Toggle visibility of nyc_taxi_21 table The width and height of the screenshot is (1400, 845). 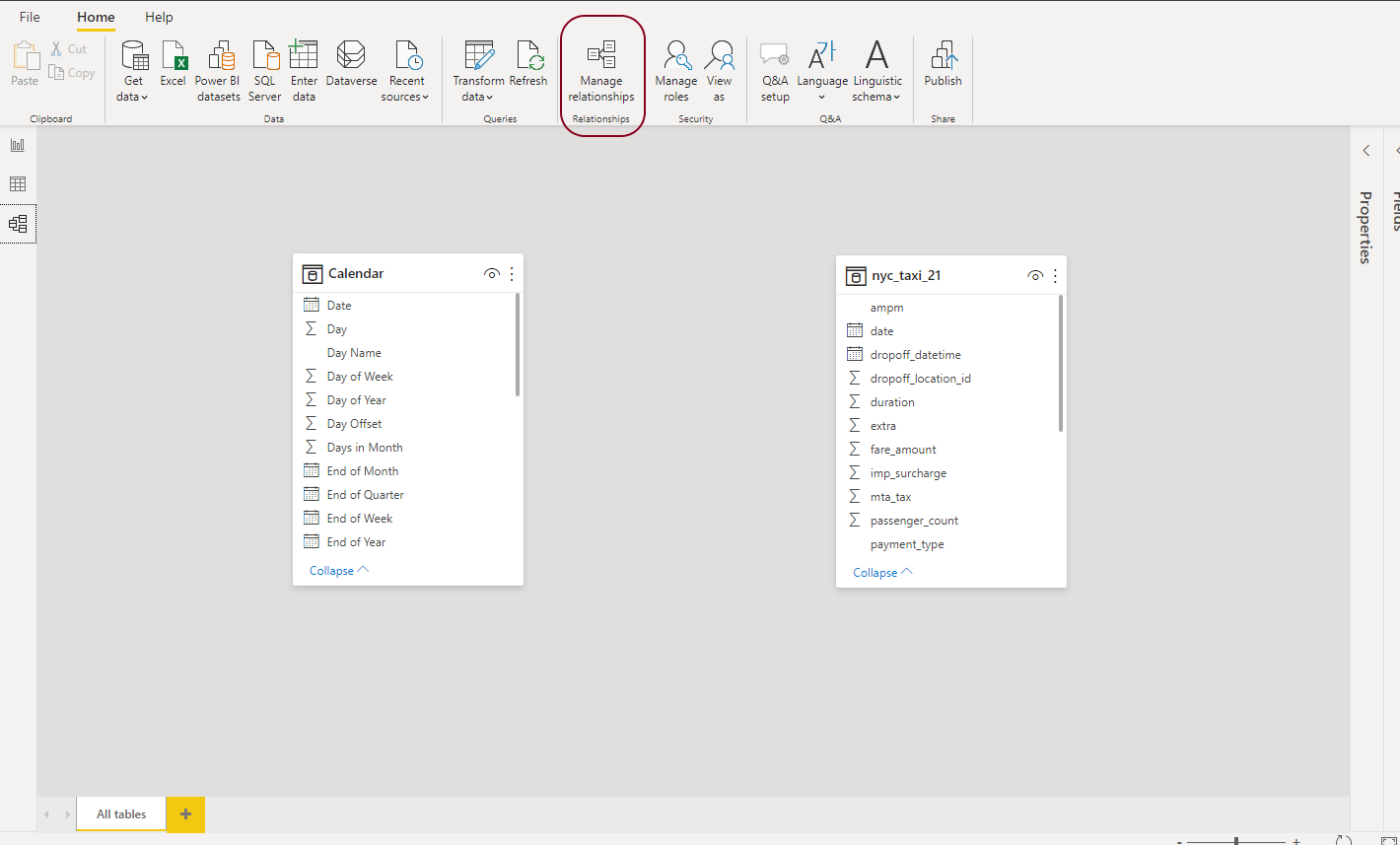click(x=1034, y=276)
